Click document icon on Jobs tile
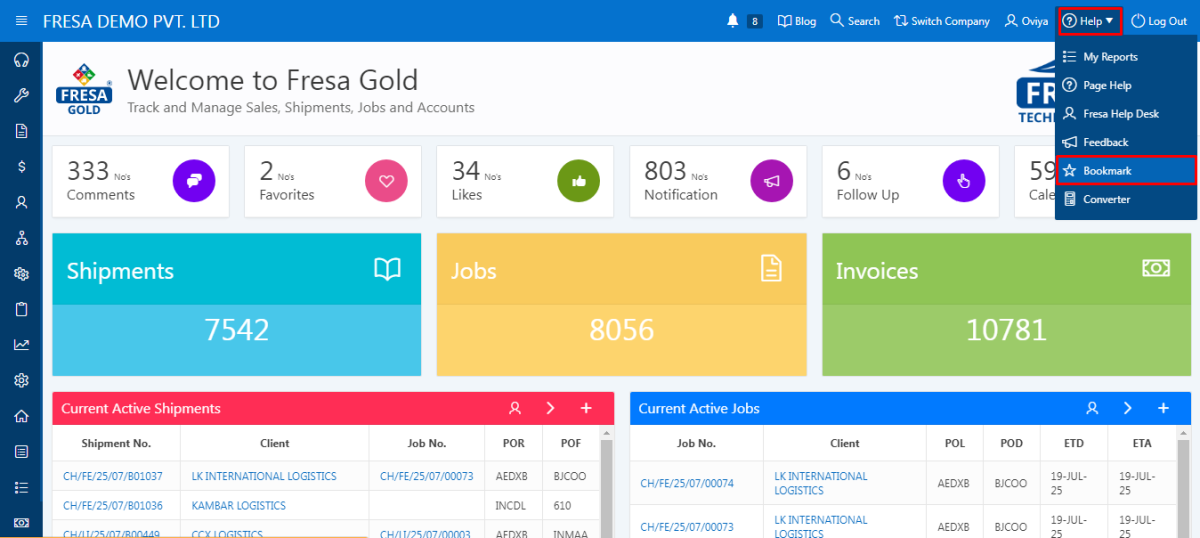The height and width of the screenshot is (538, 1200). pos(771,268)
